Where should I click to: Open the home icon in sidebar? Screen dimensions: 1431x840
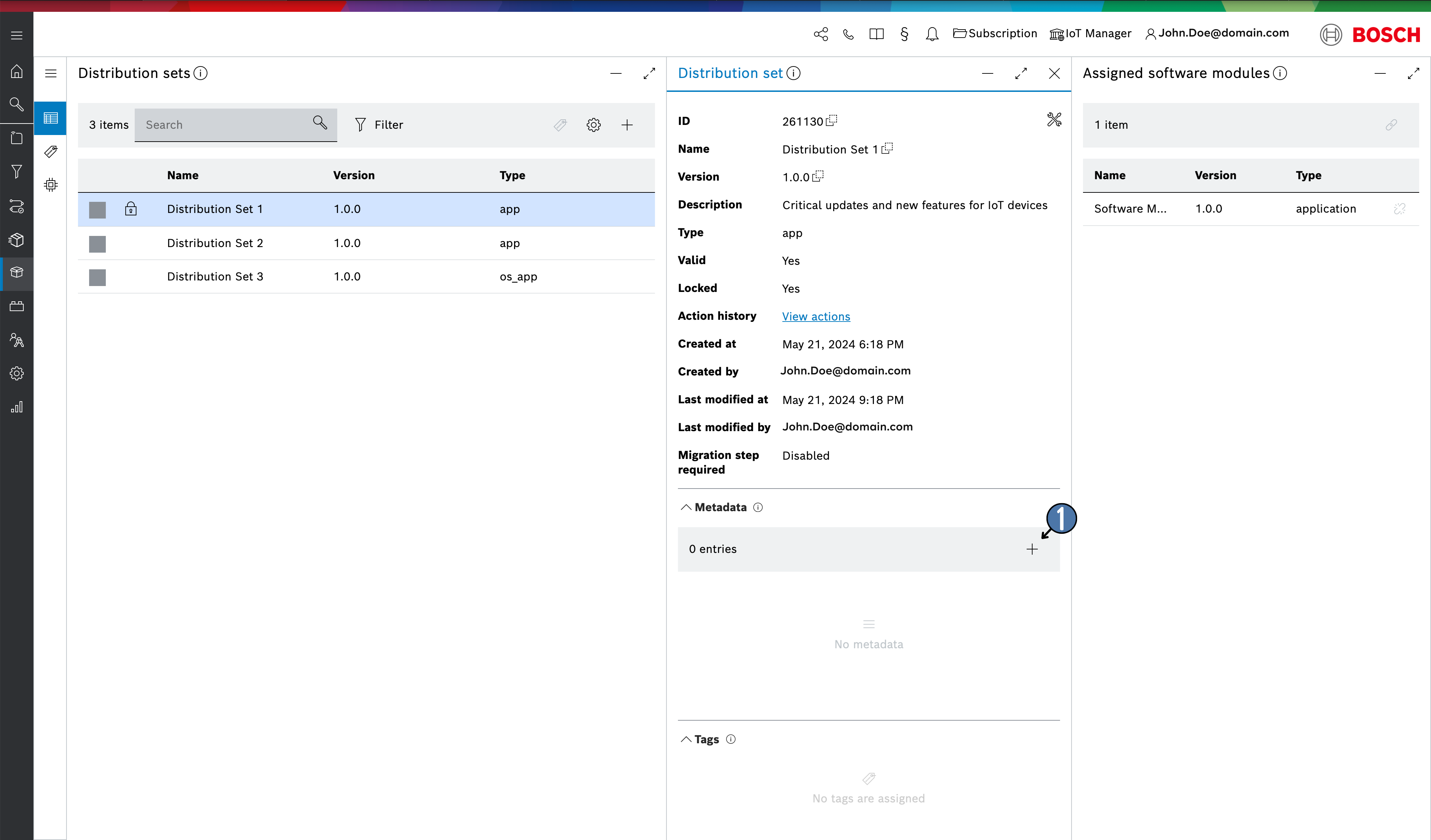(16, 72)
